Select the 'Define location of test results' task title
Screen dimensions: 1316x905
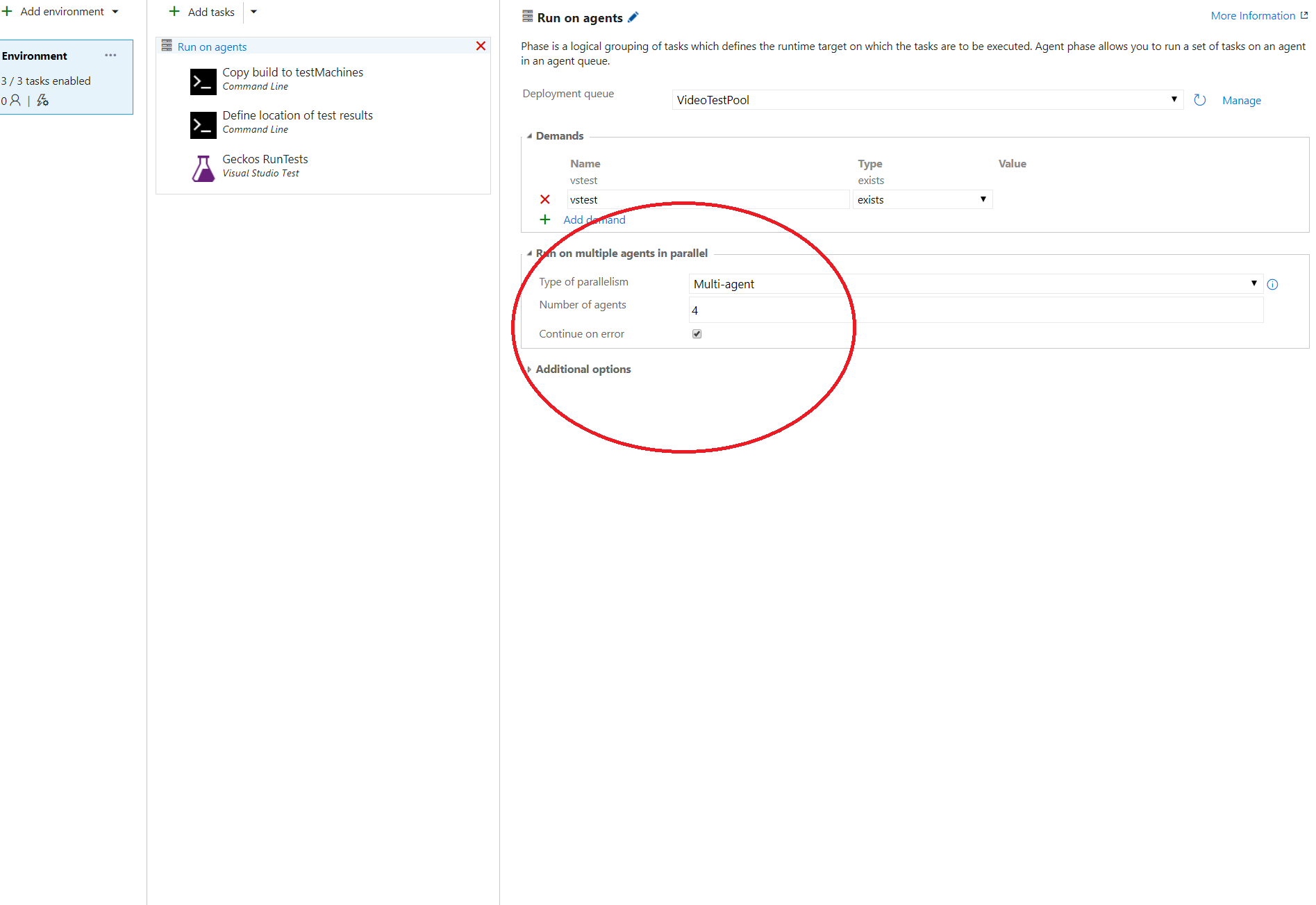click(297, 115)
